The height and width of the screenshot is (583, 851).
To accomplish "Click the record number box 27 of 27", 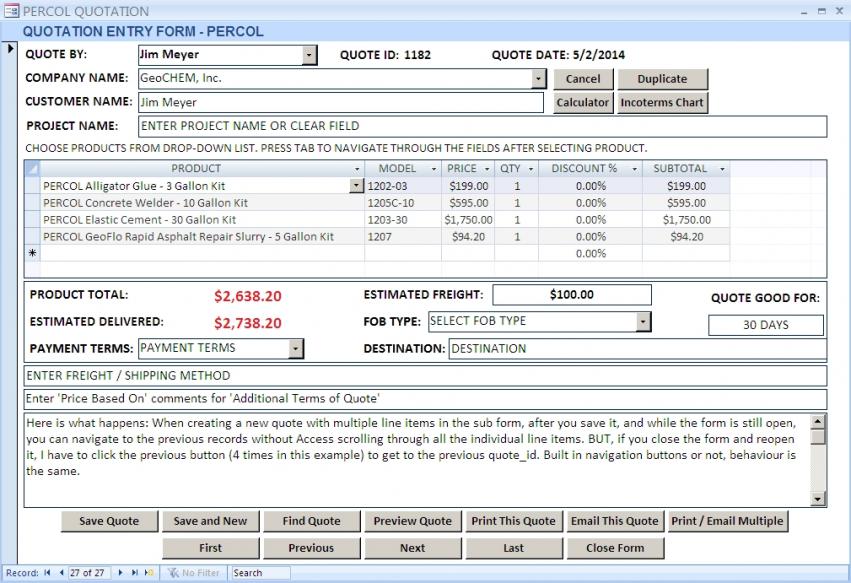I will 89,573.
